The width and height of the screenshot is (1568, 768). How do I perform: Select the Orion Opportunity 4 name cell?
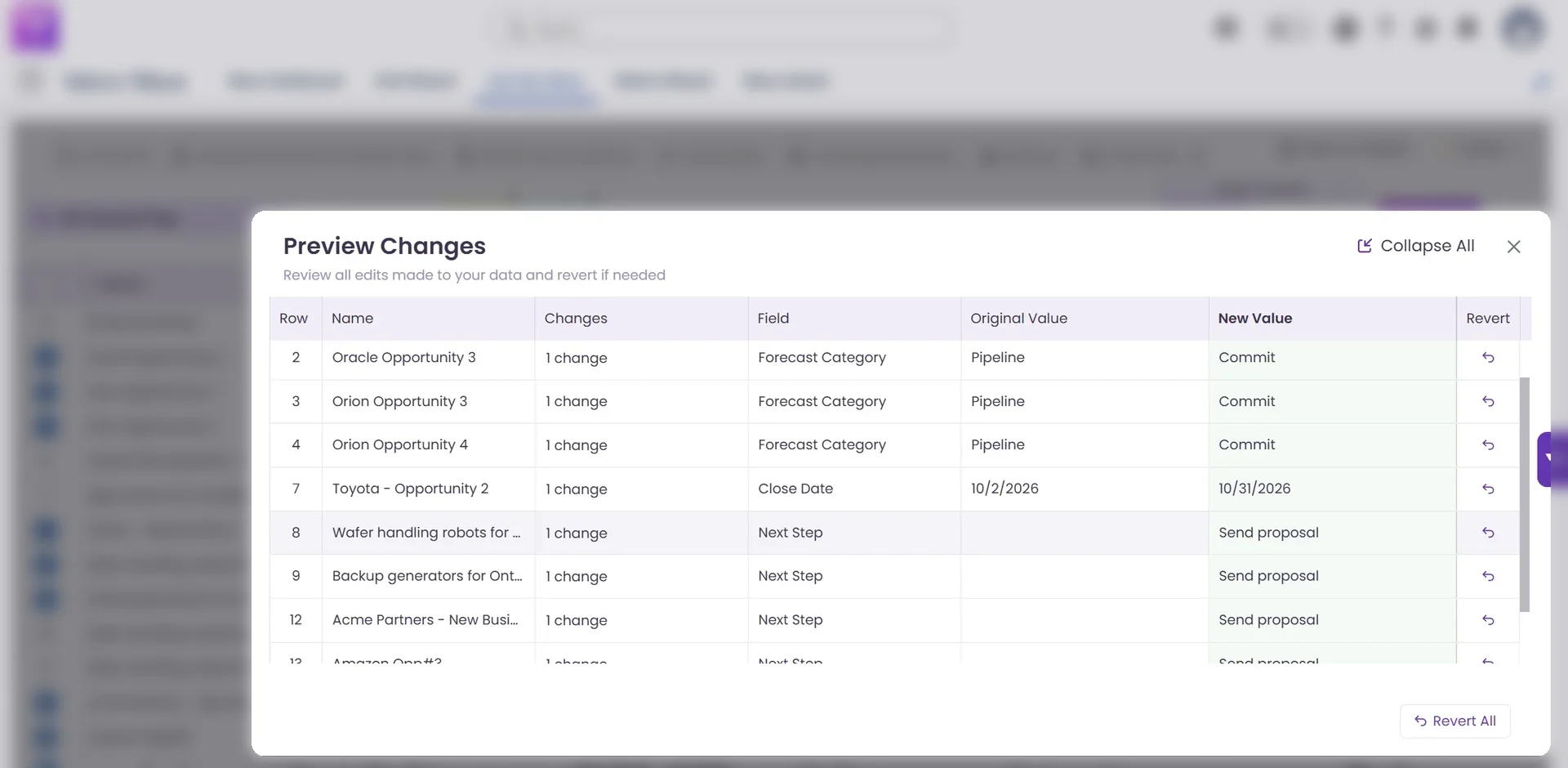pos(428,445)
